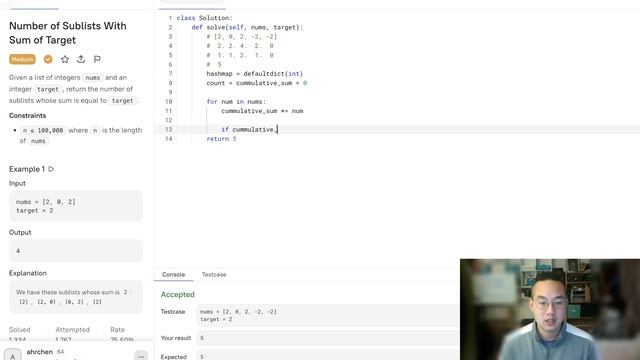This screenshot has width=640, height=360.
Task: Click line 8 'count = cummulative_sum = 0'
Action: (x=256, y=83)
